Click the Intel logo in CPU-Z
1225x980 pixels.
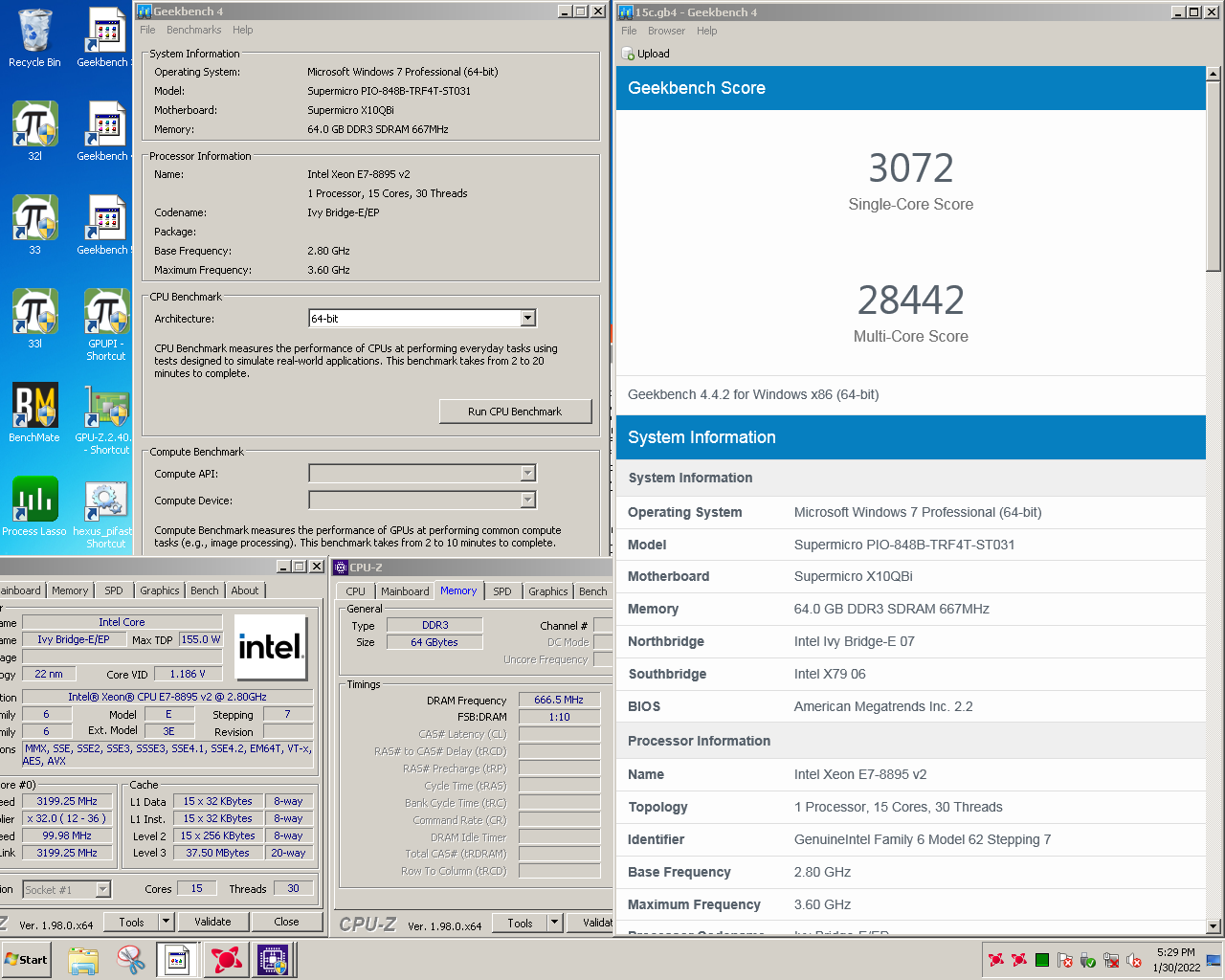[x=271, y=647]
